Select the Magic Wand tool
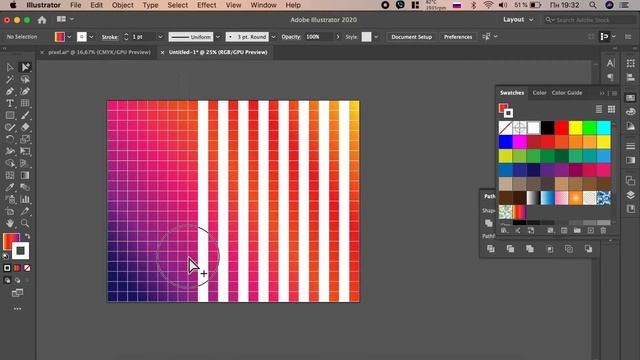Screen dimensions: 640x360 (10, 79)
